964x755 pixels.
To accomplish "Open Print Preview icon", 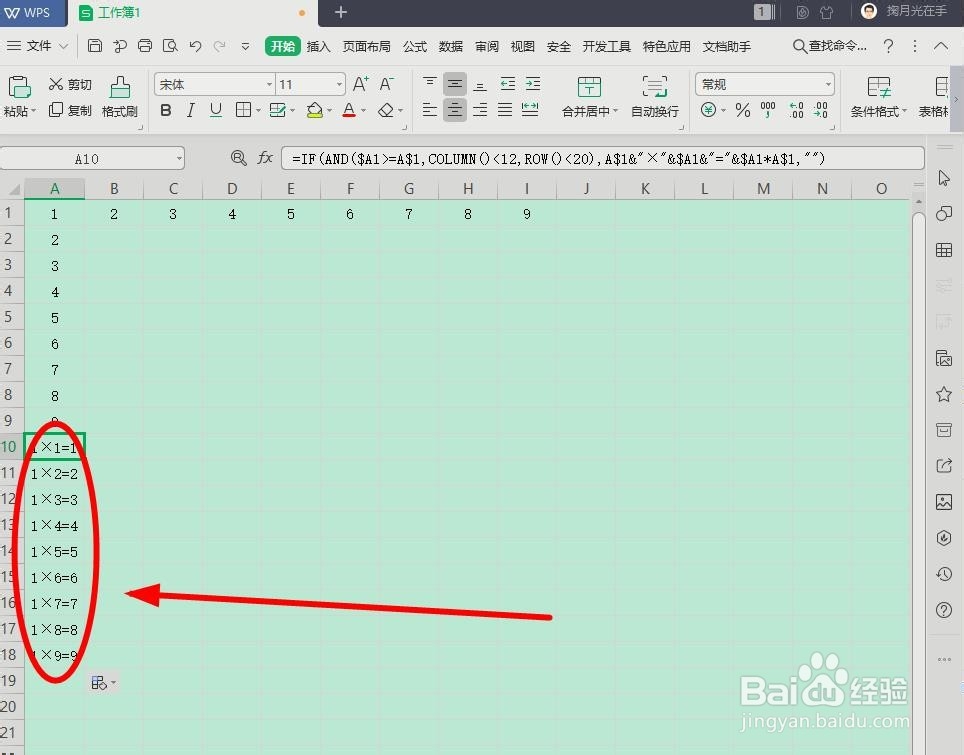I will pyautogui.click(x=170, y=45).
